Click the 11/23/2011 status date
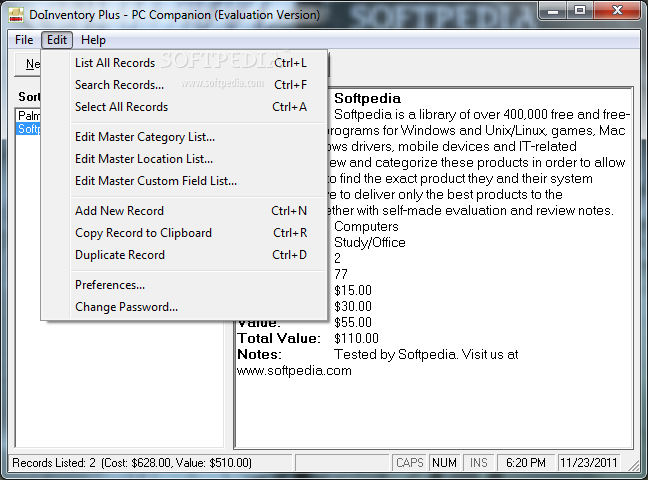Image resolution: width=648 pixels, height=480 pixels. pos(588,463)
